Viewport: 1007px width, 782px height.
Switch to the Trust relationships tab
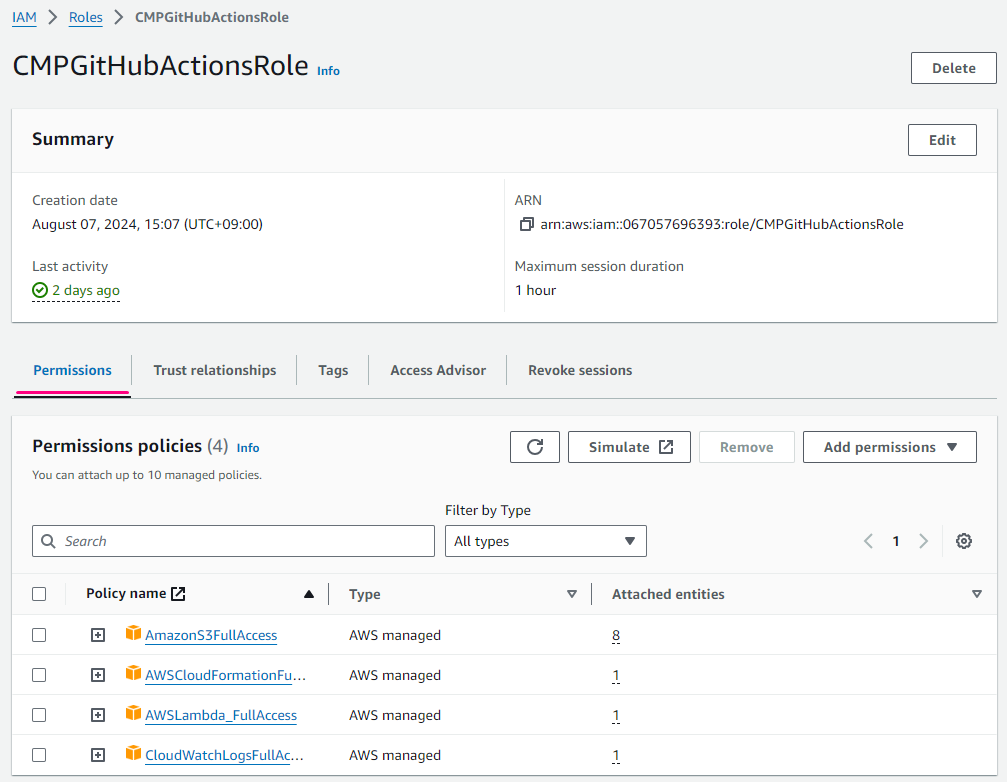coord(214,370)
